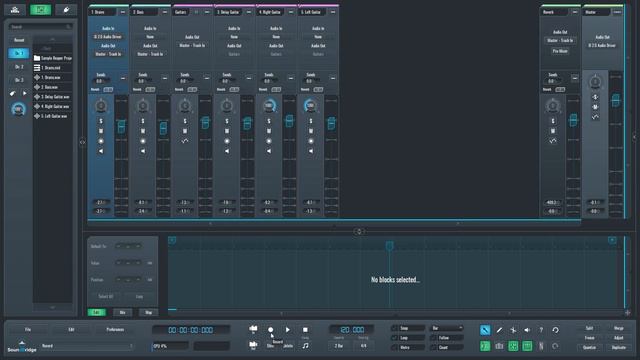Viewport: 640px width, 360px height.
Task: Click the automation icon on Reverb channel
Action: pyautogui.click(x=553, y=141)
